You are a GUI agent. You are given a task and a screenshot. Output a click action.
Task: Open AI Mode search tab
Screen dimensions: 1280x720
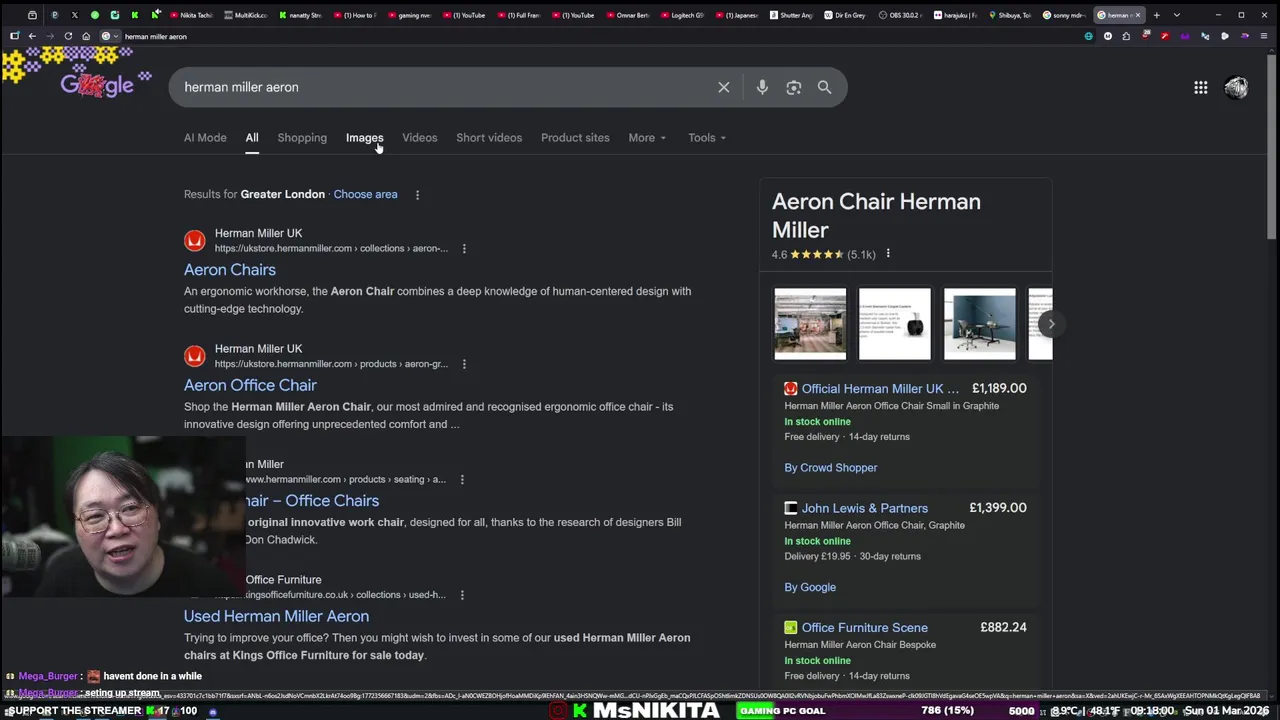[205, 138]
